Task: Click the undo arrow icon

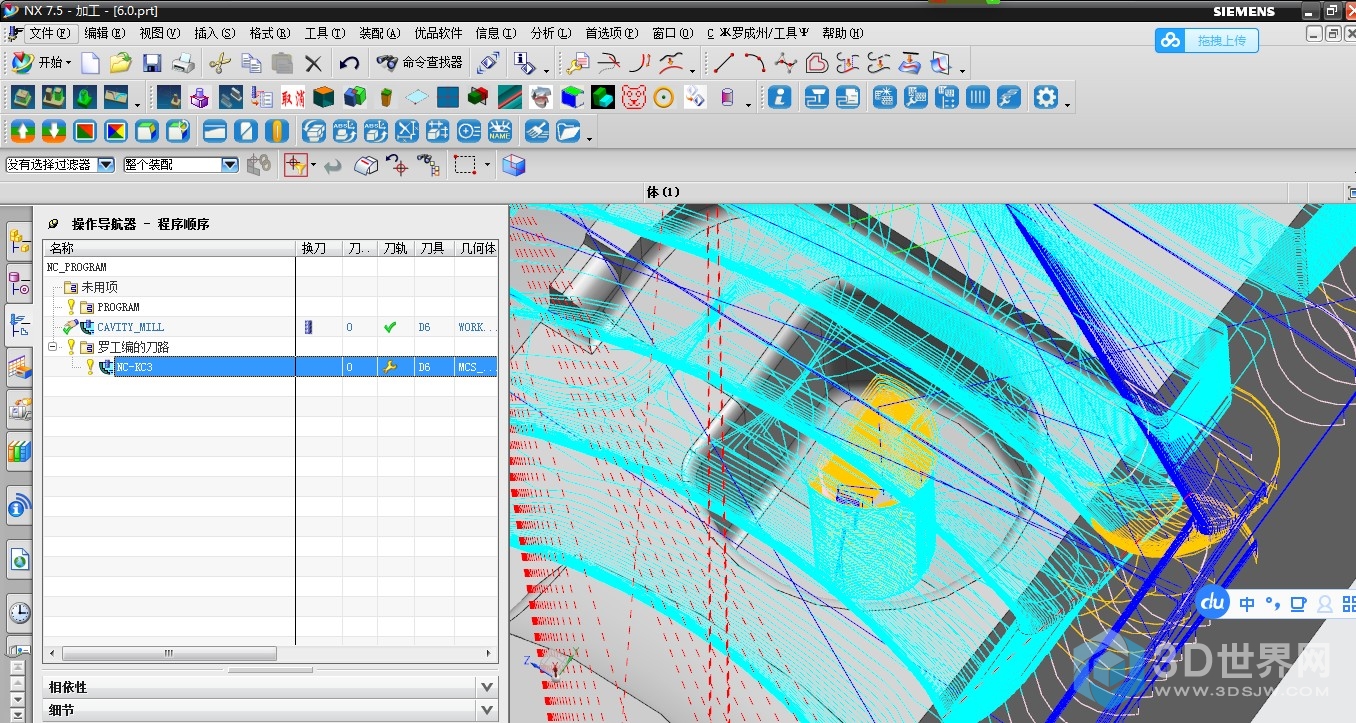Action: pyautogui.click(x=349, y=63)
